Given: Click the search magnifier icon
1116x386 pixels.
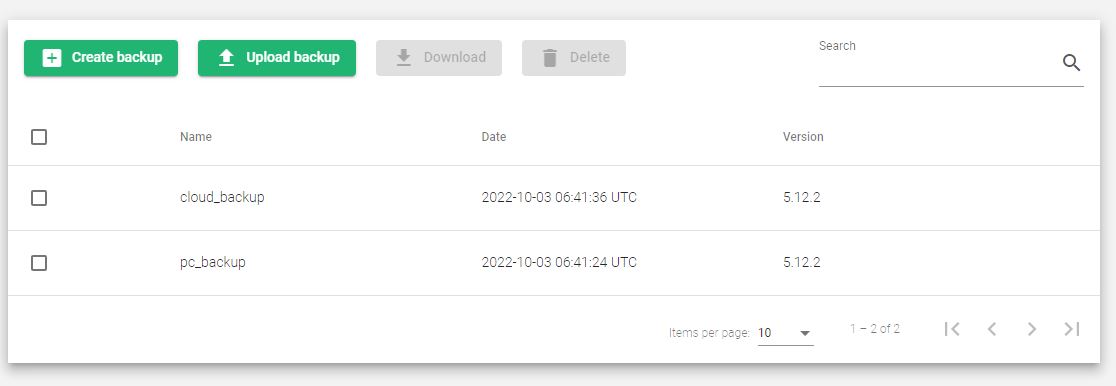Looking at the screenshot, I should point(1071,63).
